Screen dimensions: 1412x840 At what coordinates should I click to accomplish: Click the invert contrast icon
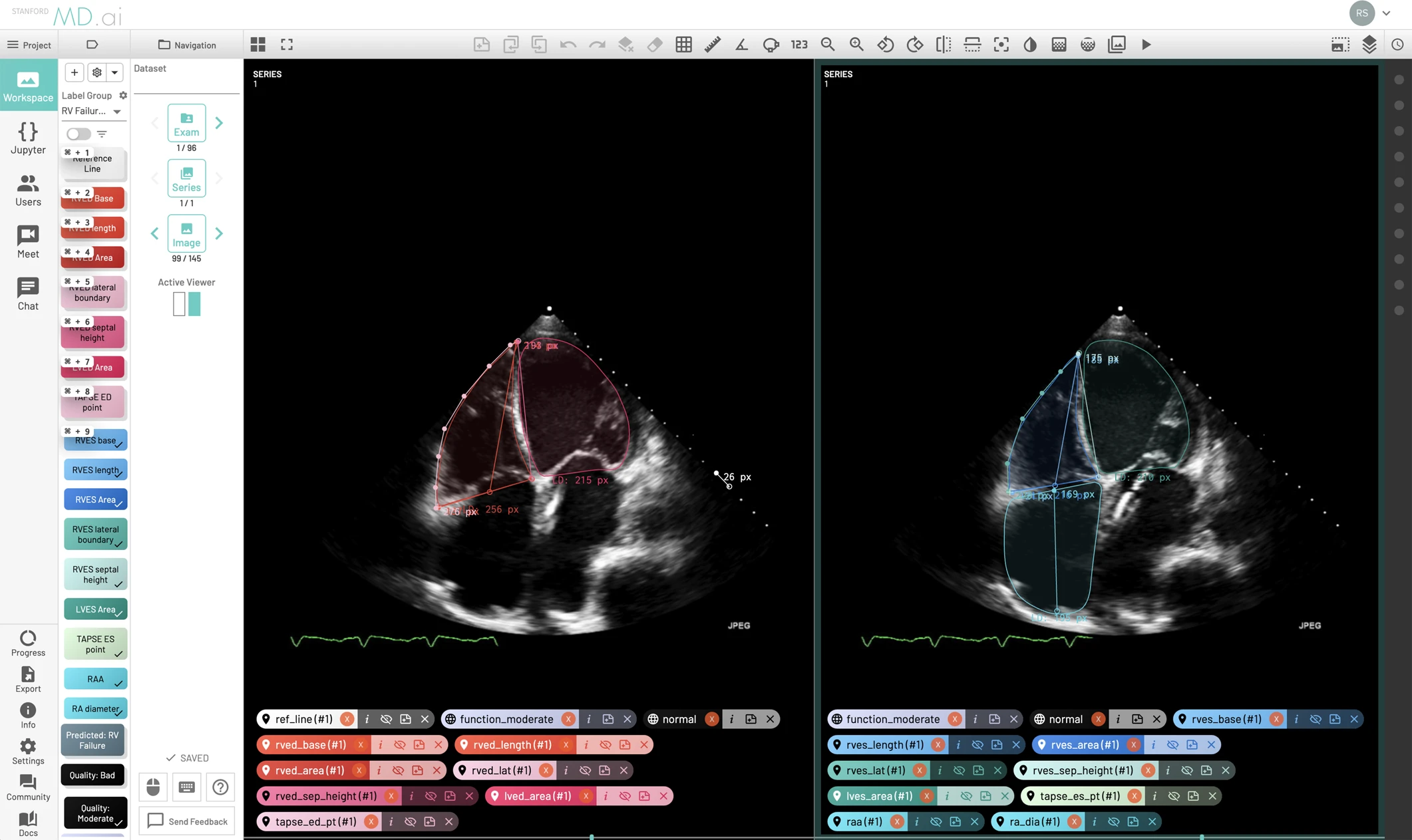click(x=1030, y=45)
